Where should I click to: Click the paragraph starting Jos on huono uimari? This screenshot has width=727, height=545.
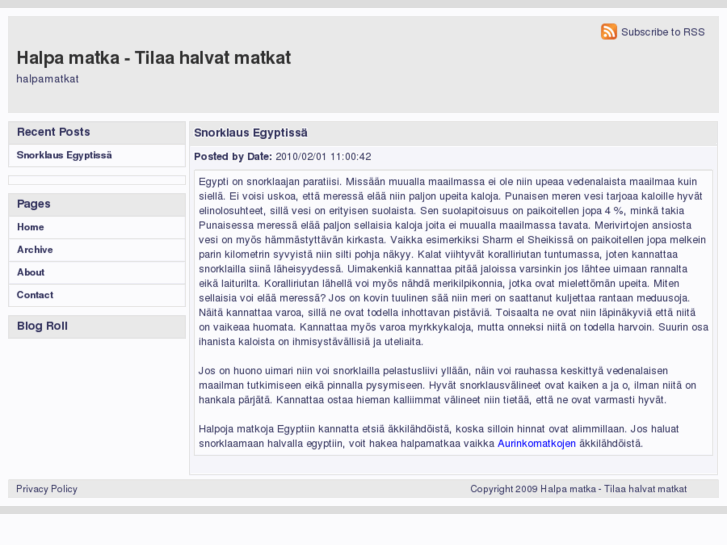(x=447, y=385)
